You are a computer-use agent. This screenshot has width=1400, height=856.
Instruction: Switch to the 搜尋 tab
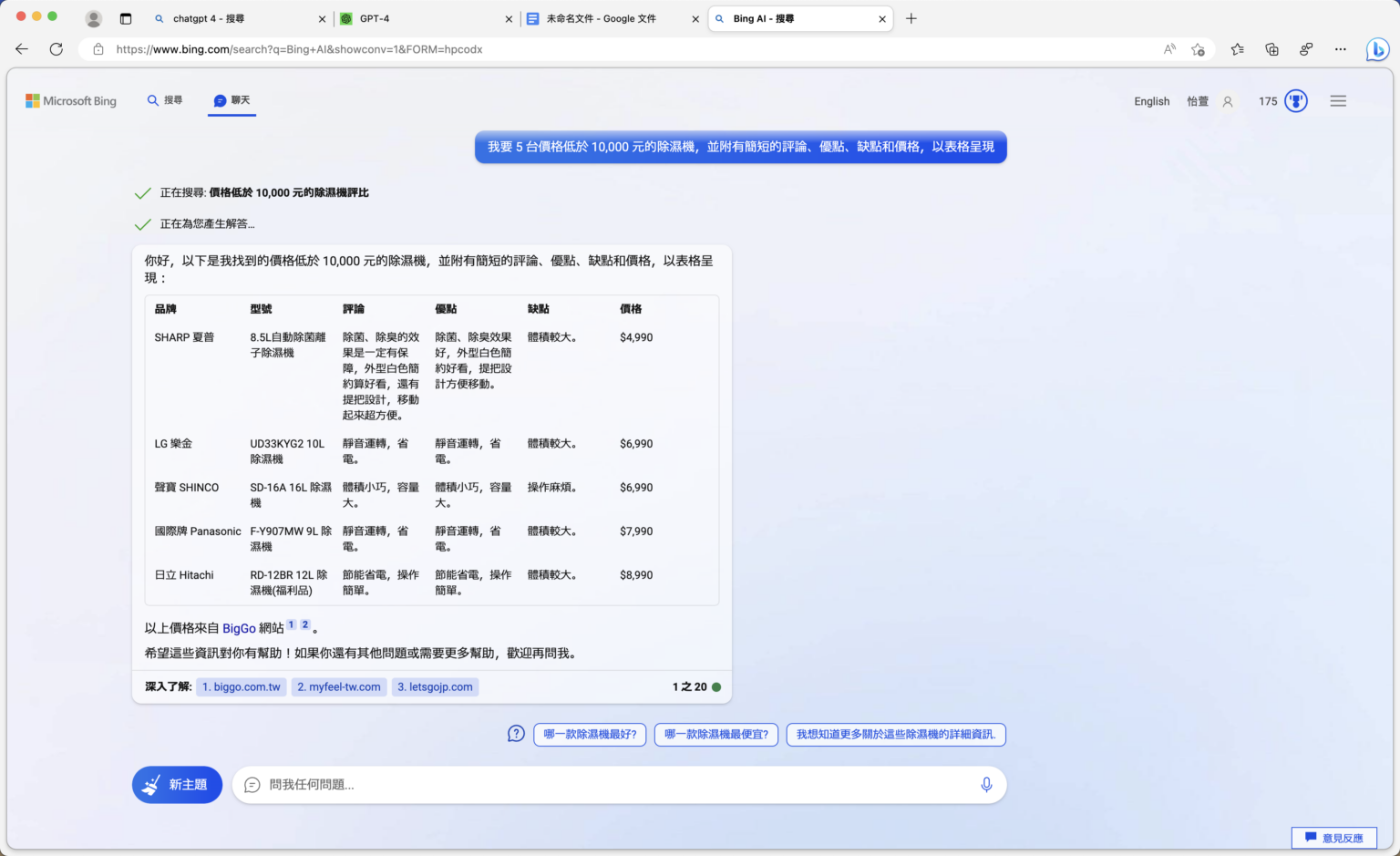pyautogui.click(x=165, y=100)
